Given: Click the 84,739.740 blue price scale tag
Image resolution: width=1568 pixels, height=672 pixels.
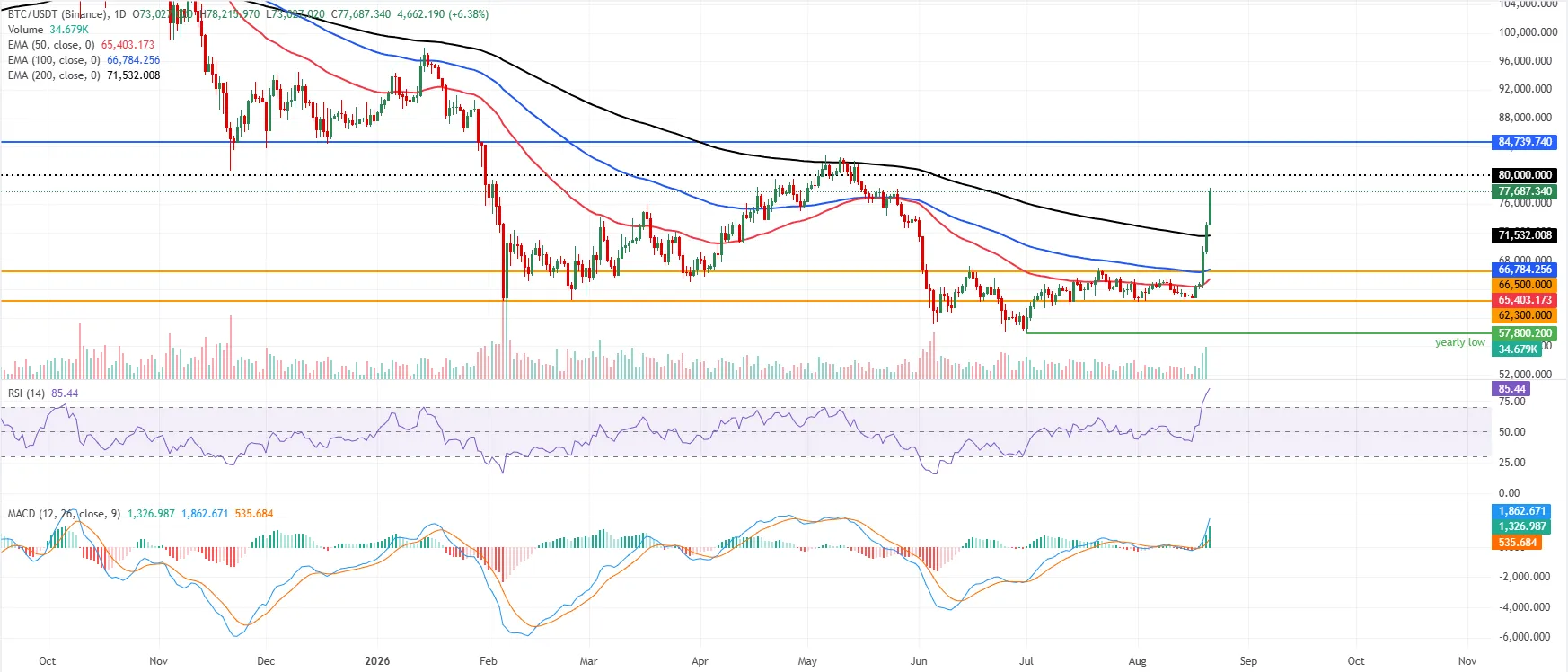Looking at the screenshot, I should click(1525, 142).
